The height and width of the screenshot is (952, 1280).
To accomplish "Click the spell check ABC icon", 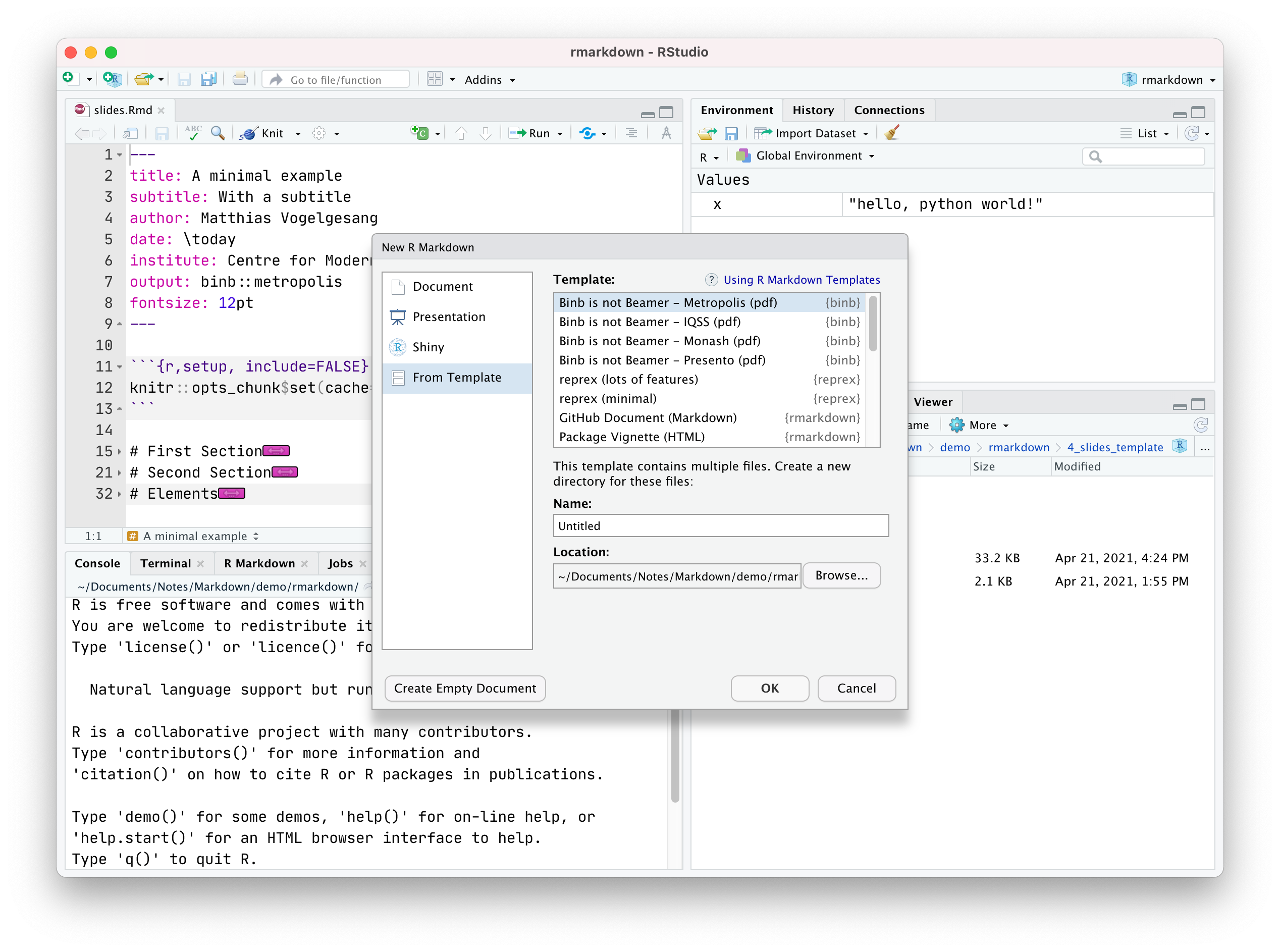I will [193, 133].
